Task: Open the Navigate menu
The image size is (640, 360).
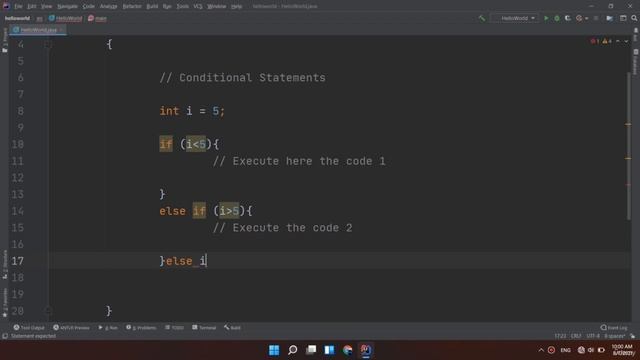Action: (x=67, y=6)
